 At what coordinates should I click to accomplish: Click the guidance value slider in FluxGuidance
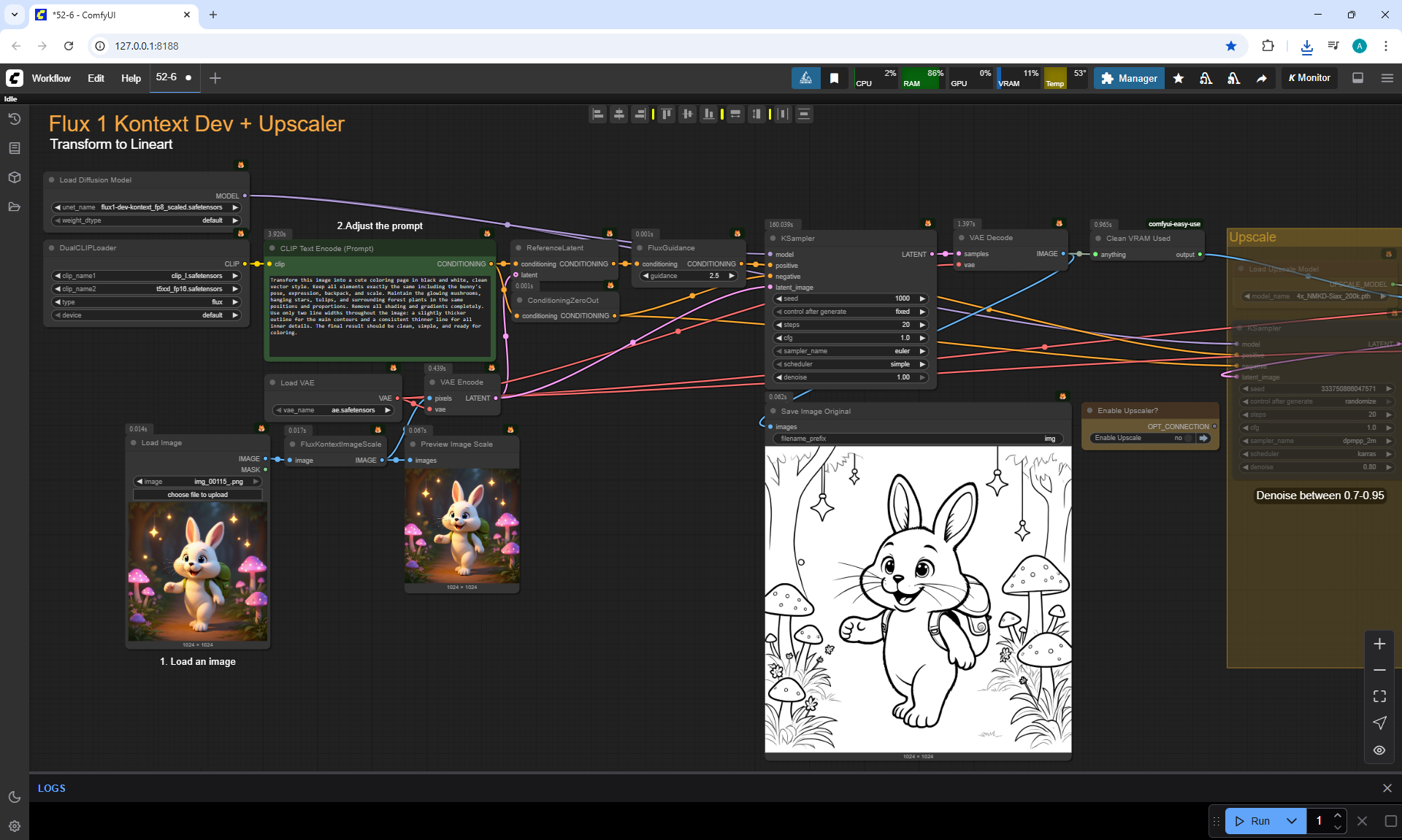click(x=689, y=276)
